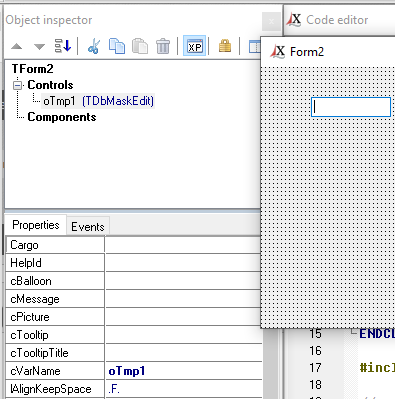Collapse the Controls tree node
Image resolution: width=395 pixels, height=399 pixels.
click(x=17, y=85)
